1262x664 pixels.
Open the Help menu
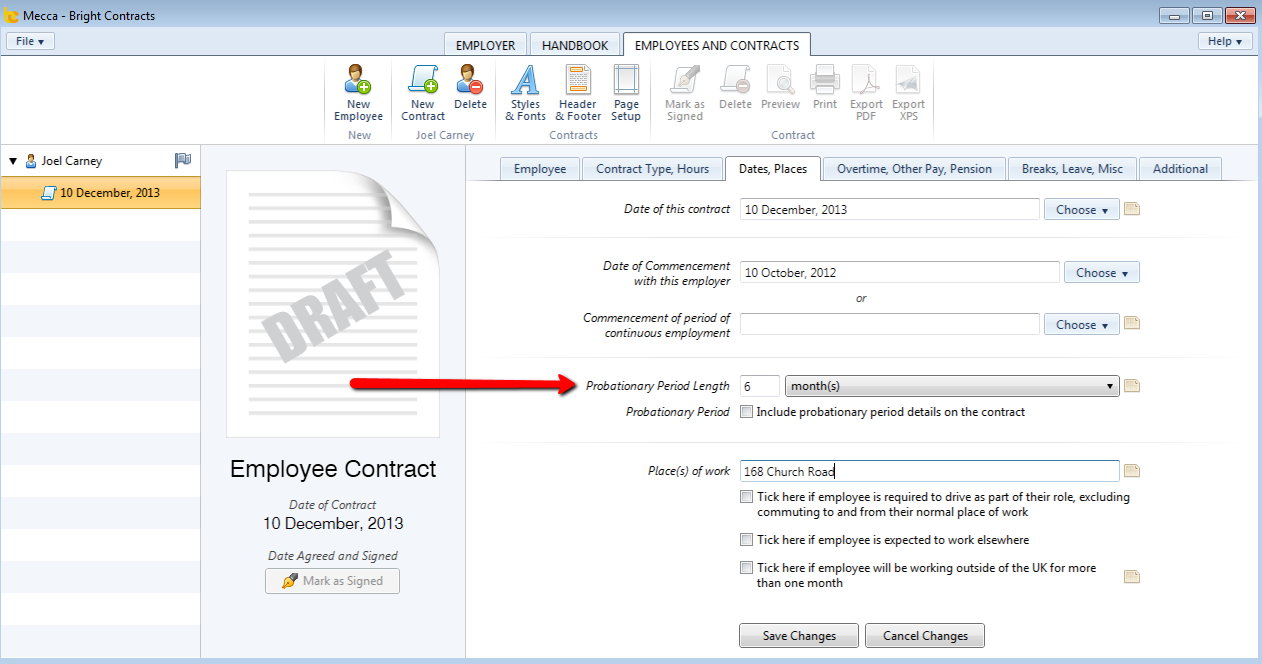point(1225,41)
